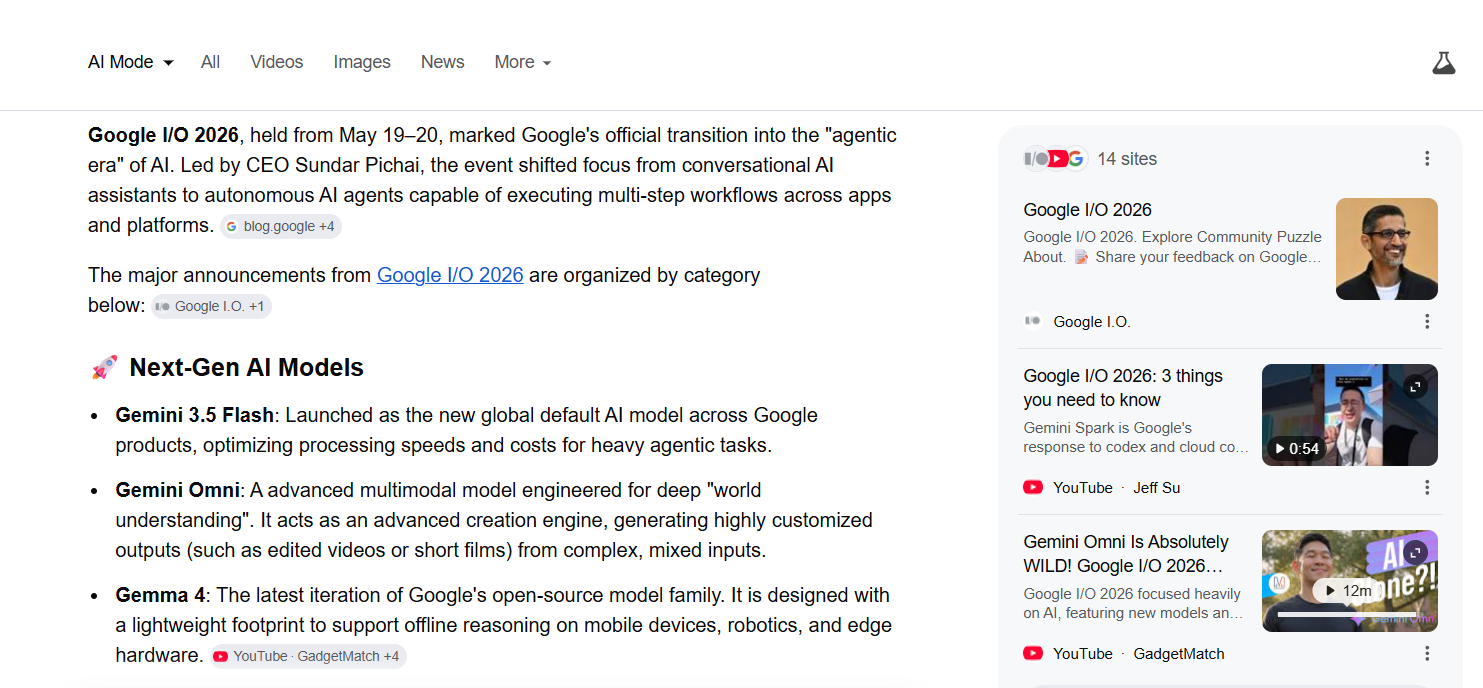This screenshot has height=688, width=1483.
Task: Switch to the Images tab
Action: 362,62
